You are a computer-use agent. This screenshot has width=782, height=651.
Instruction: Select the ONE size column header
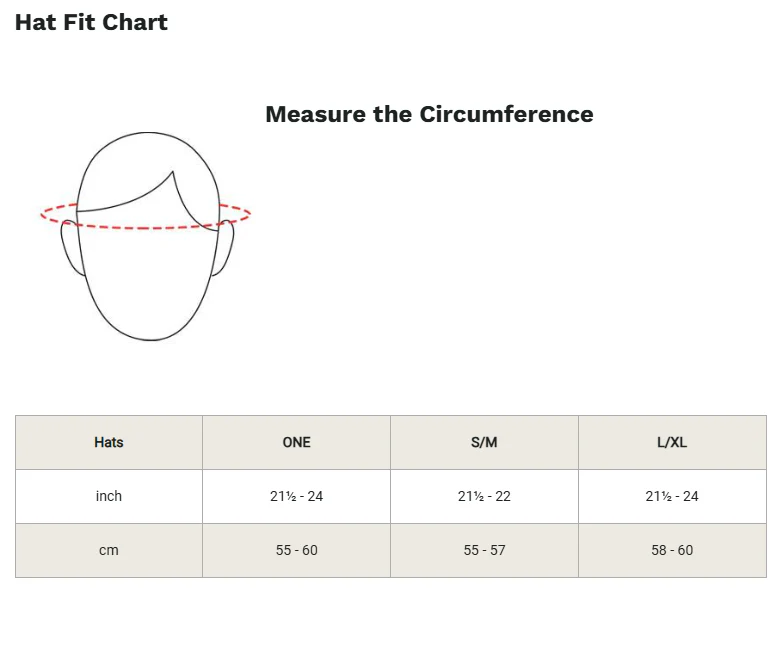(x=296, y=442)
